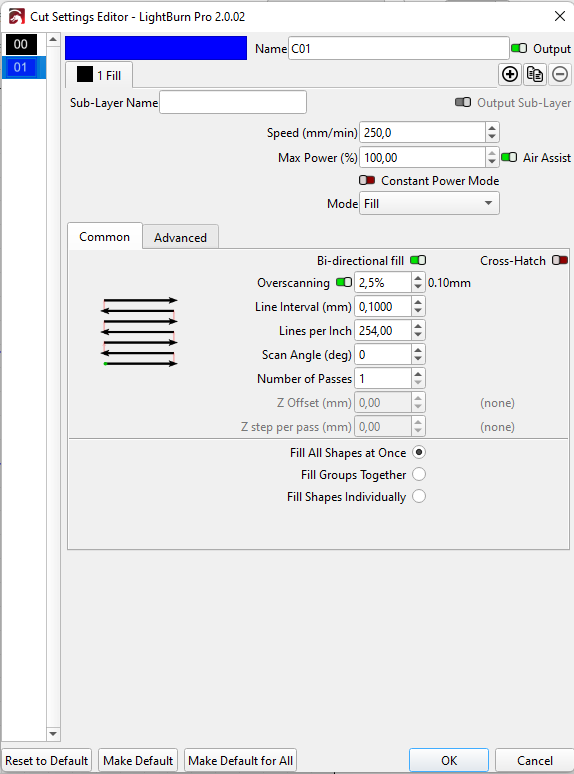Decrease Number of Passes with down arrow
This screenshot has width=574, height=774.
[418, 384]
